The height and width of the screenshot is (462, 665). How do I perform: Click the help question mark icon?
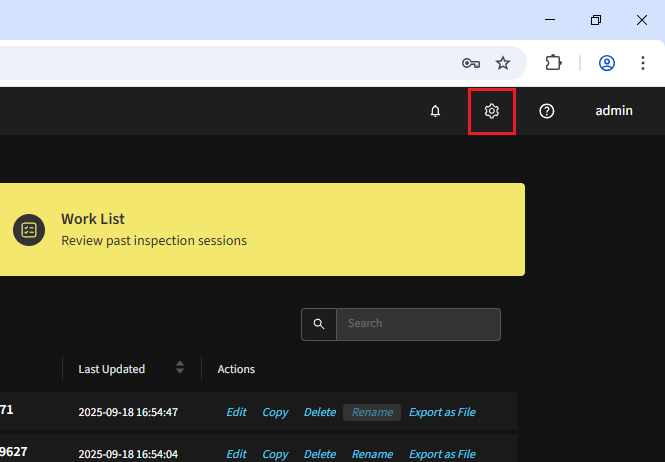(547, 111)
